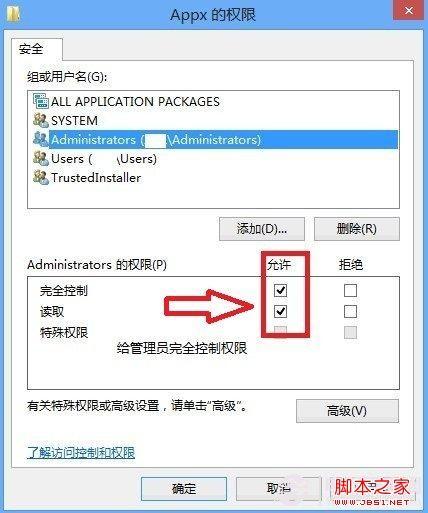428x513 pixels.
Task: Close the Appx permissions dialog
Action: [x=409, y=11]
